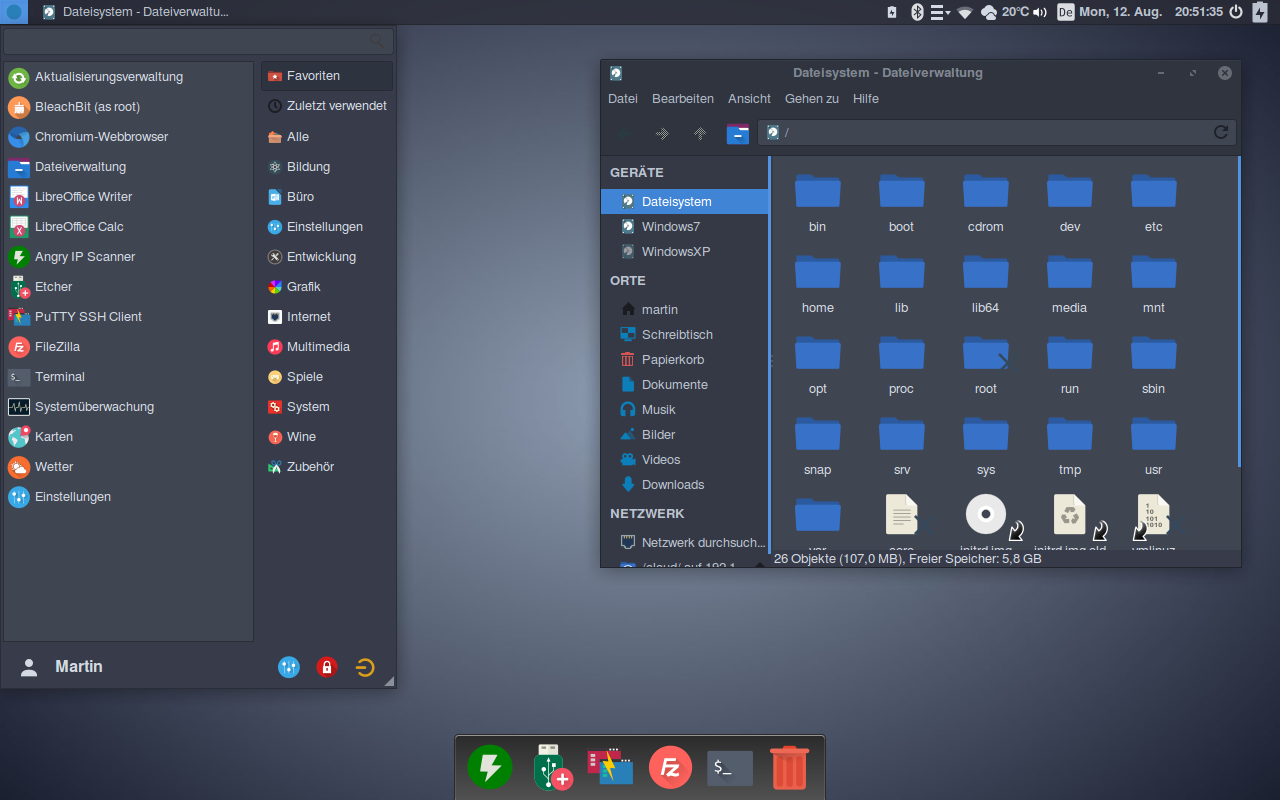
Task: Open the Hilfe menu
Action: (866, 99)
